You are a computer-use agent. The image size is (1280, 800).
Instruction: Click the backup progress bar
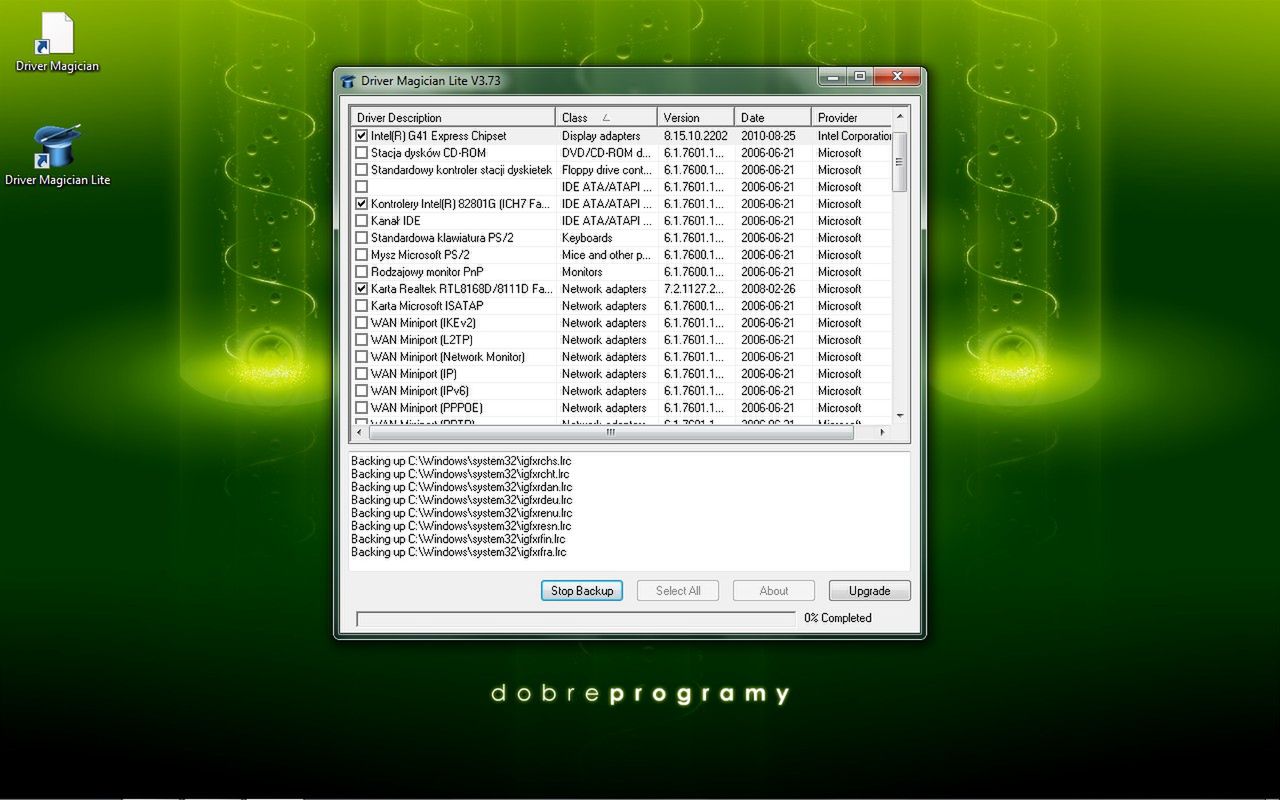576,619
